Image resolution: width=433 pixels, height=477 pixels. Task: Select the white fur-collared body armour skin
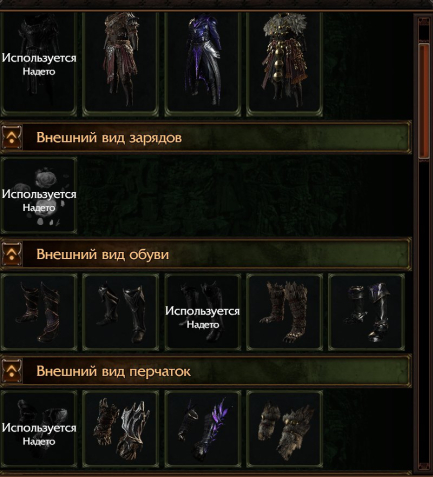(284, 64)
